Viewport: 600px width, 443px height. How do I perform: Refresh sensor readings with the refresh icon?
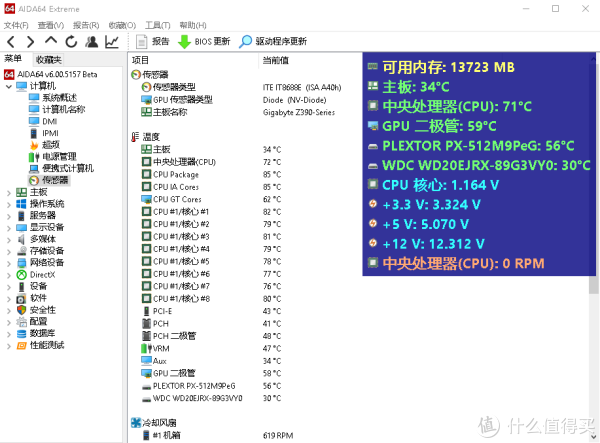tap(71, 41)
